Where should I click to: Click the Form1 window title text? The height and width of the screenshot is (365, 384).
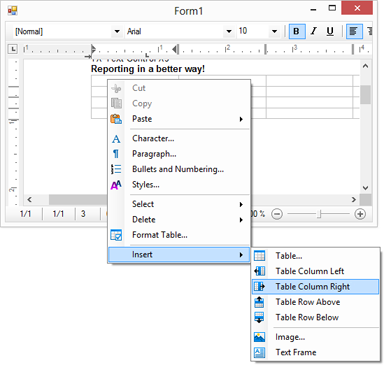point(189,11)
